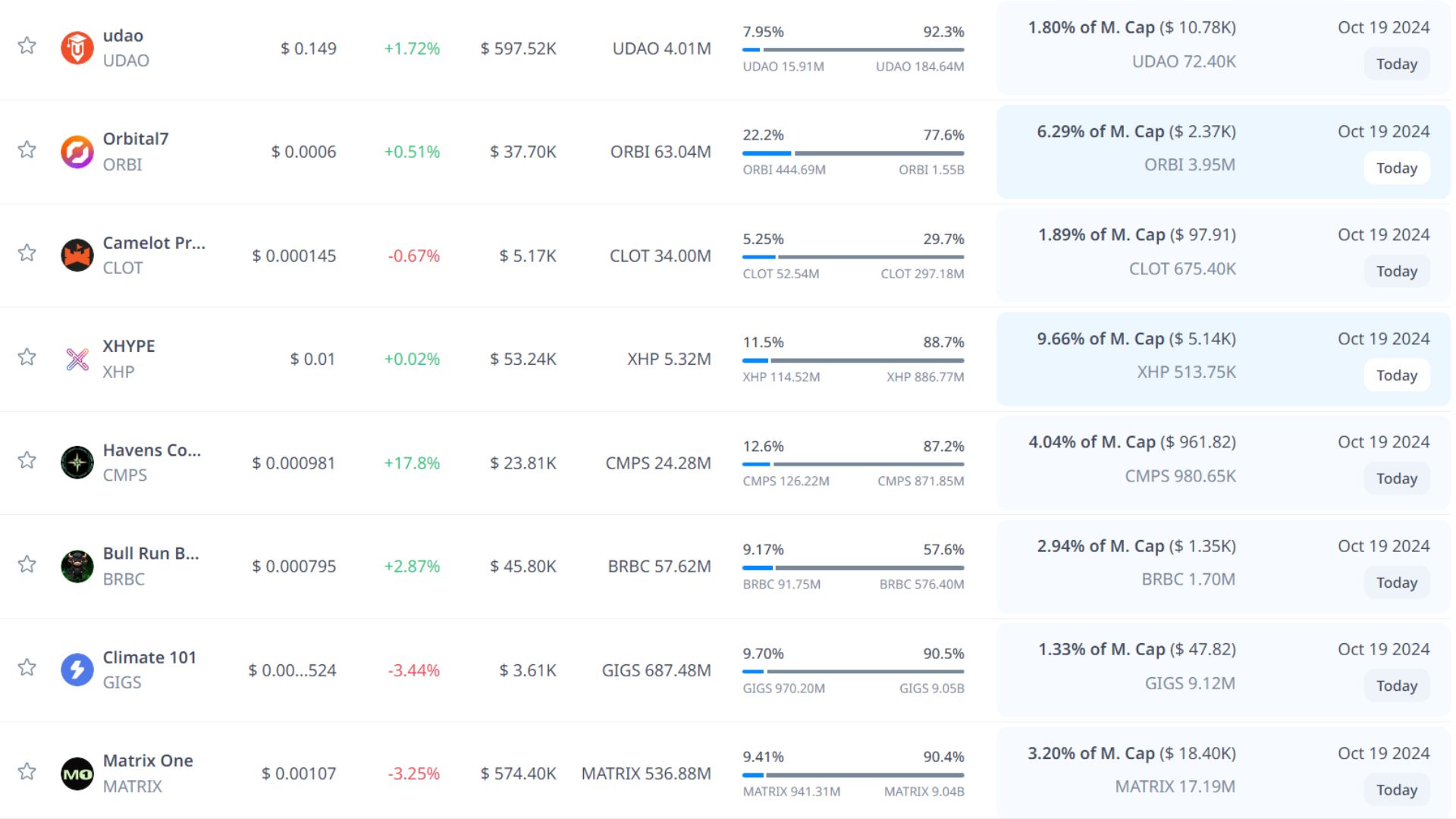This screenshot has height=819, width=1456.
Task: Click ORBI unlock progress bar
Action: [x=852, y=153]
